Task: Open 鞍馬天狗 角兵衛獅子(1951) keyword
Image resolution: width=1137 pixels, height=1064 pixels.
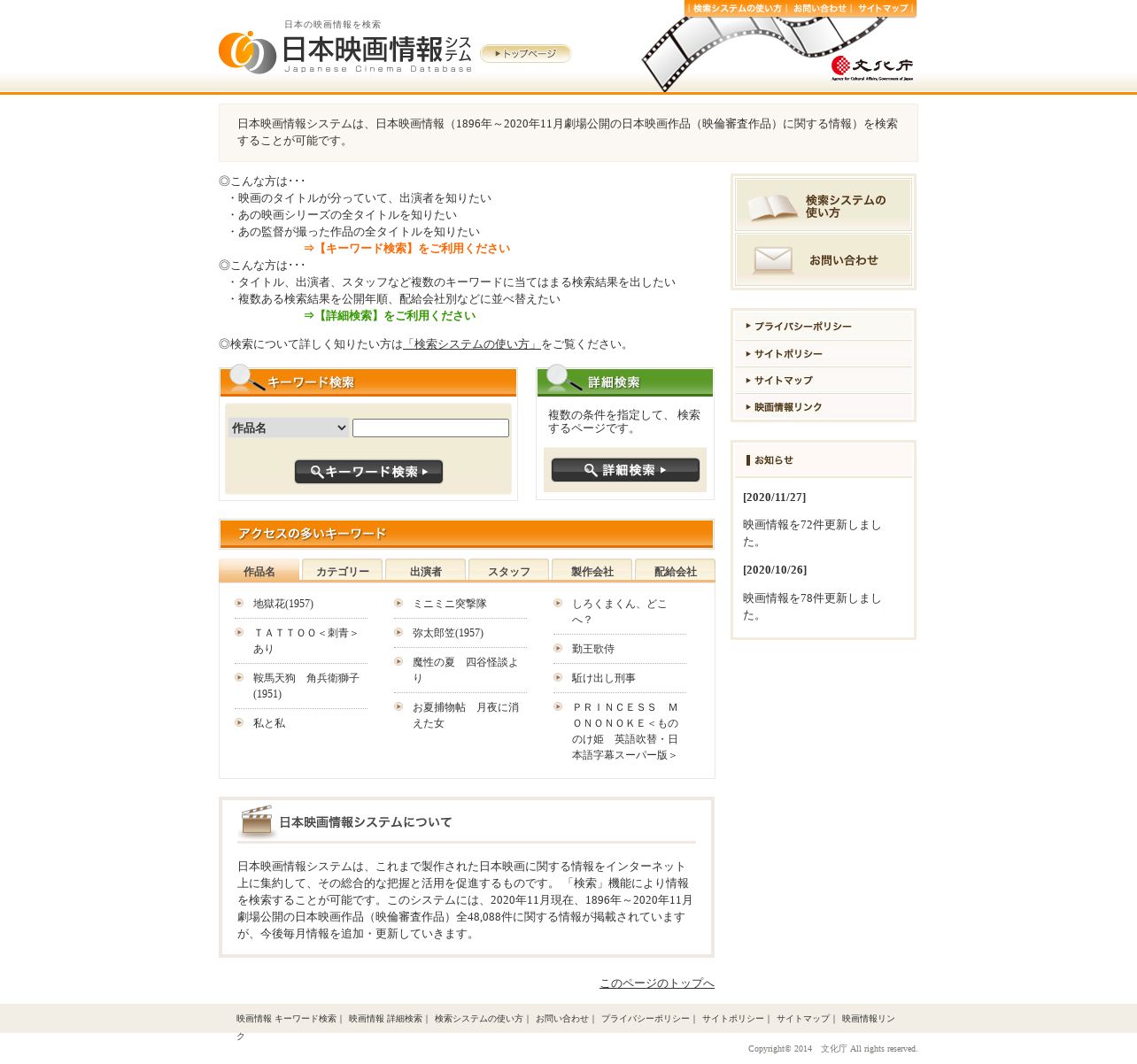Action: pyautogui.click(x=306, y=686)
